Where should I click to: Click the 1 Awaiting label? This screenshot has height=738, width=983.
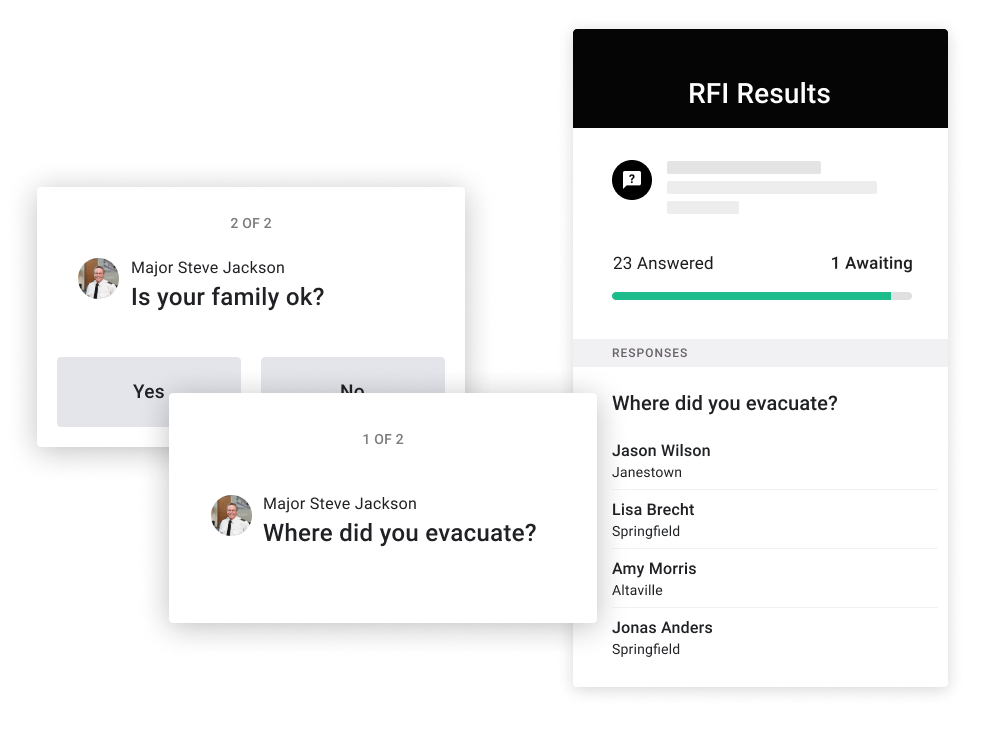(871, 263)
